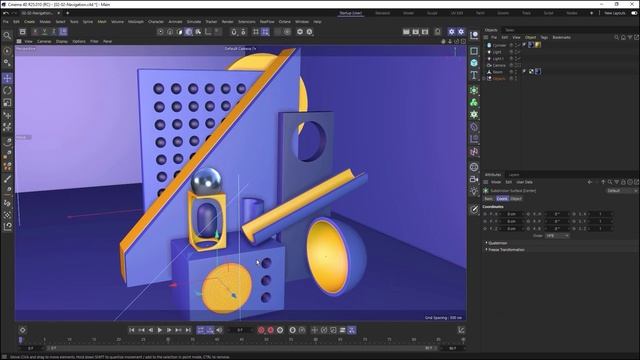Click the Render View icon
This screenshot has width=640, height=360.
pos(406,31)
